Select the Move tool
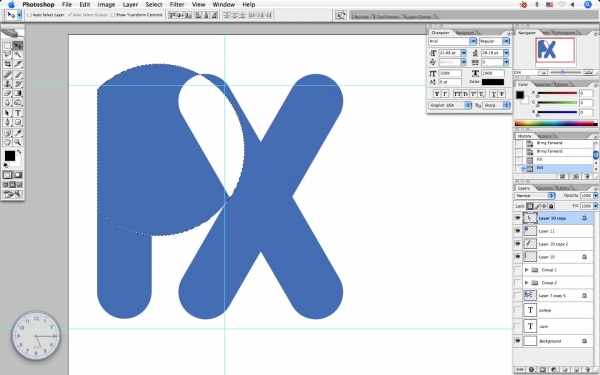Screen dimensions: 600x375 [18, 46]
